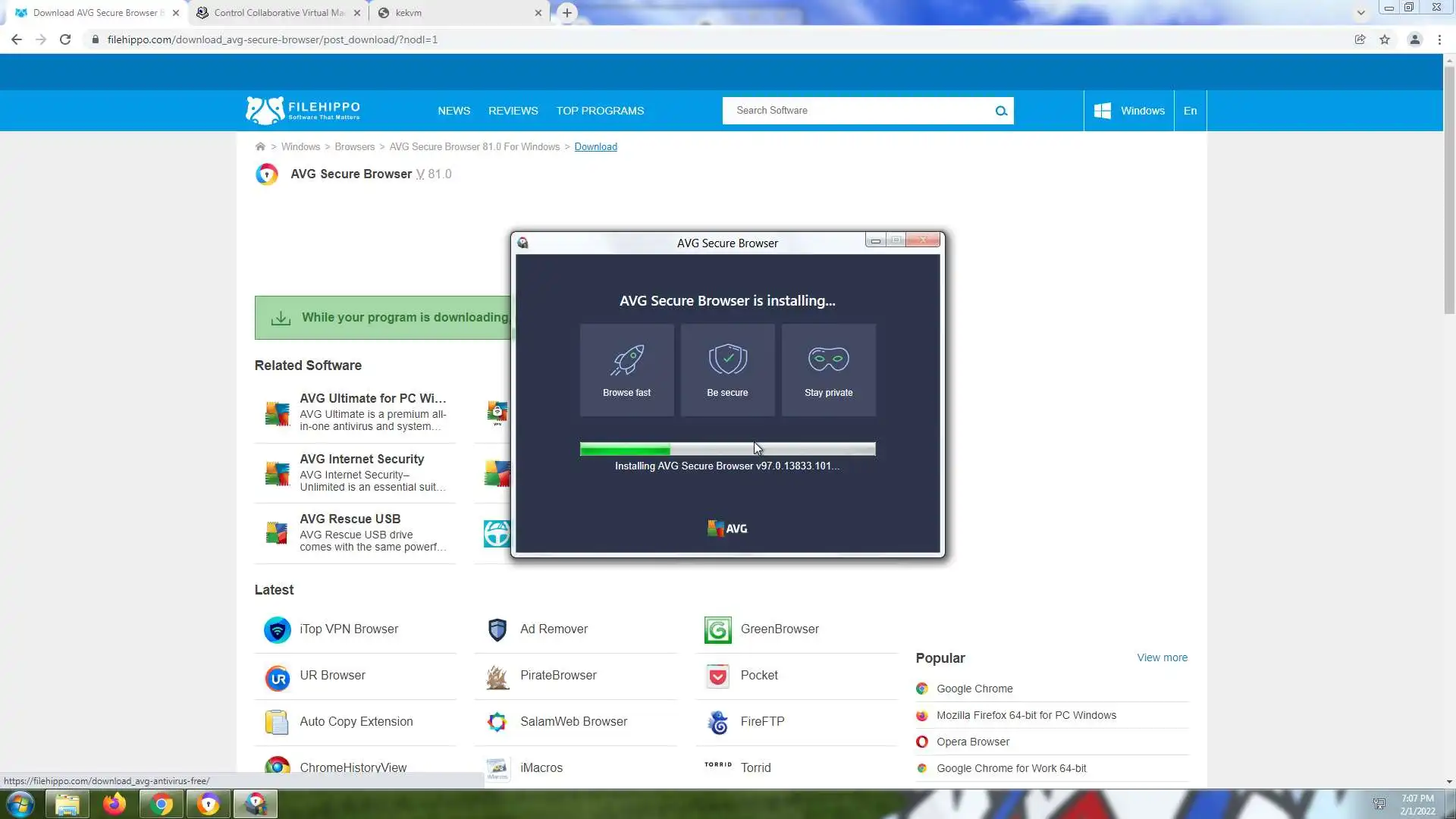The width and height of the screenshot is (1456, 819).
Task: Click the Download breadcrumb link
Action: click(x=595, y=146)
